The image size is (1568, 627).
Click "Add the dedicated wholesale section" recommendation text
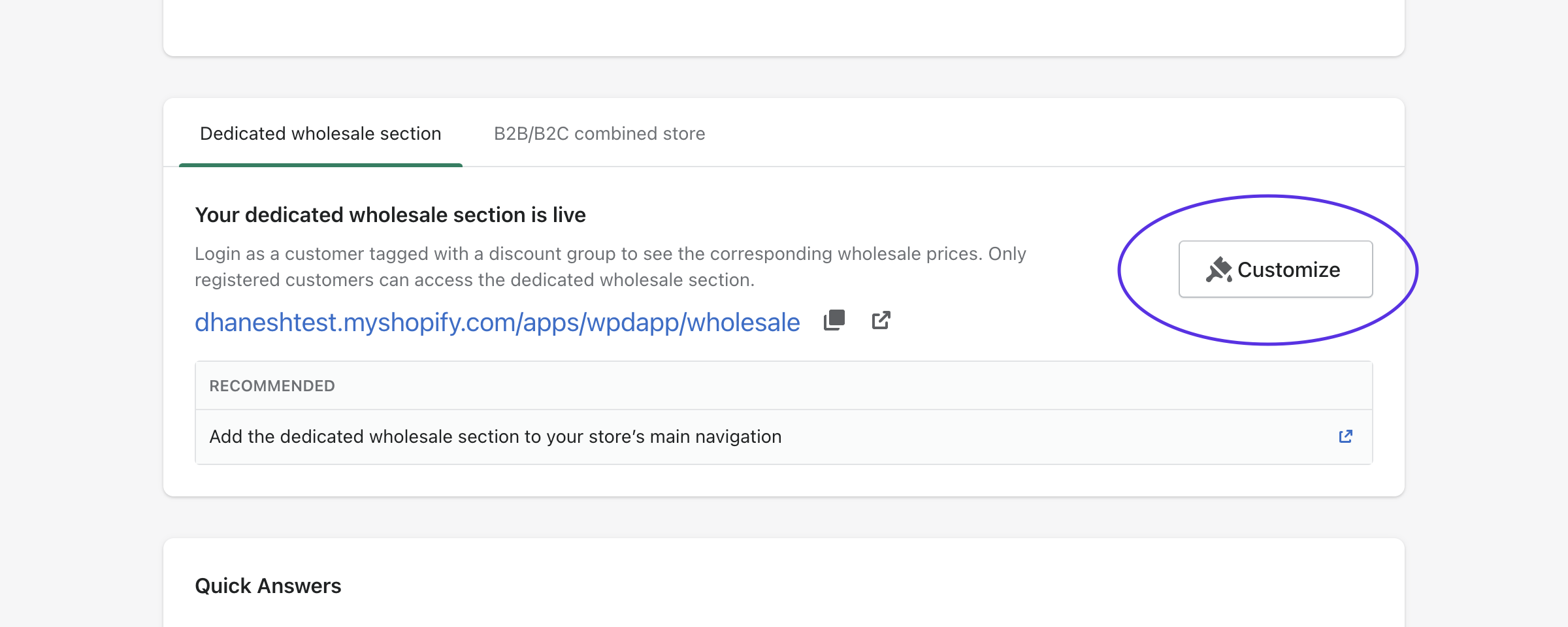[x=495, y=436]
